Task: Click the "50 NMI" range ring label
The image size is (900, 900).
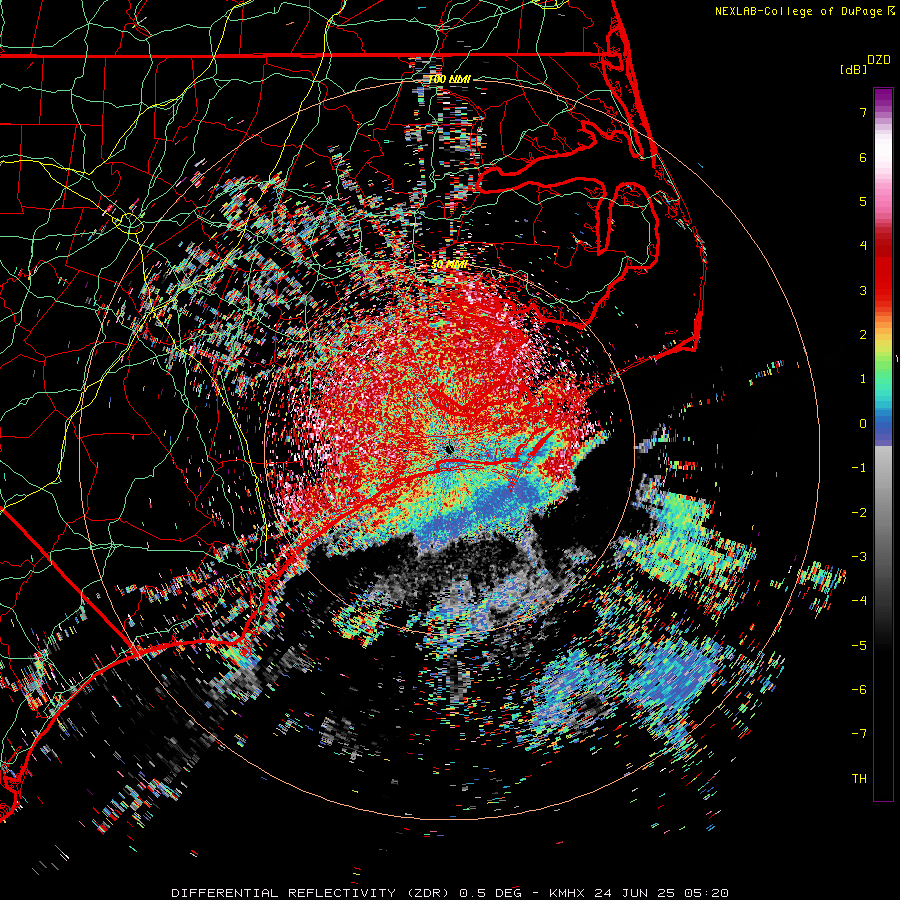Action: (449, 265)
